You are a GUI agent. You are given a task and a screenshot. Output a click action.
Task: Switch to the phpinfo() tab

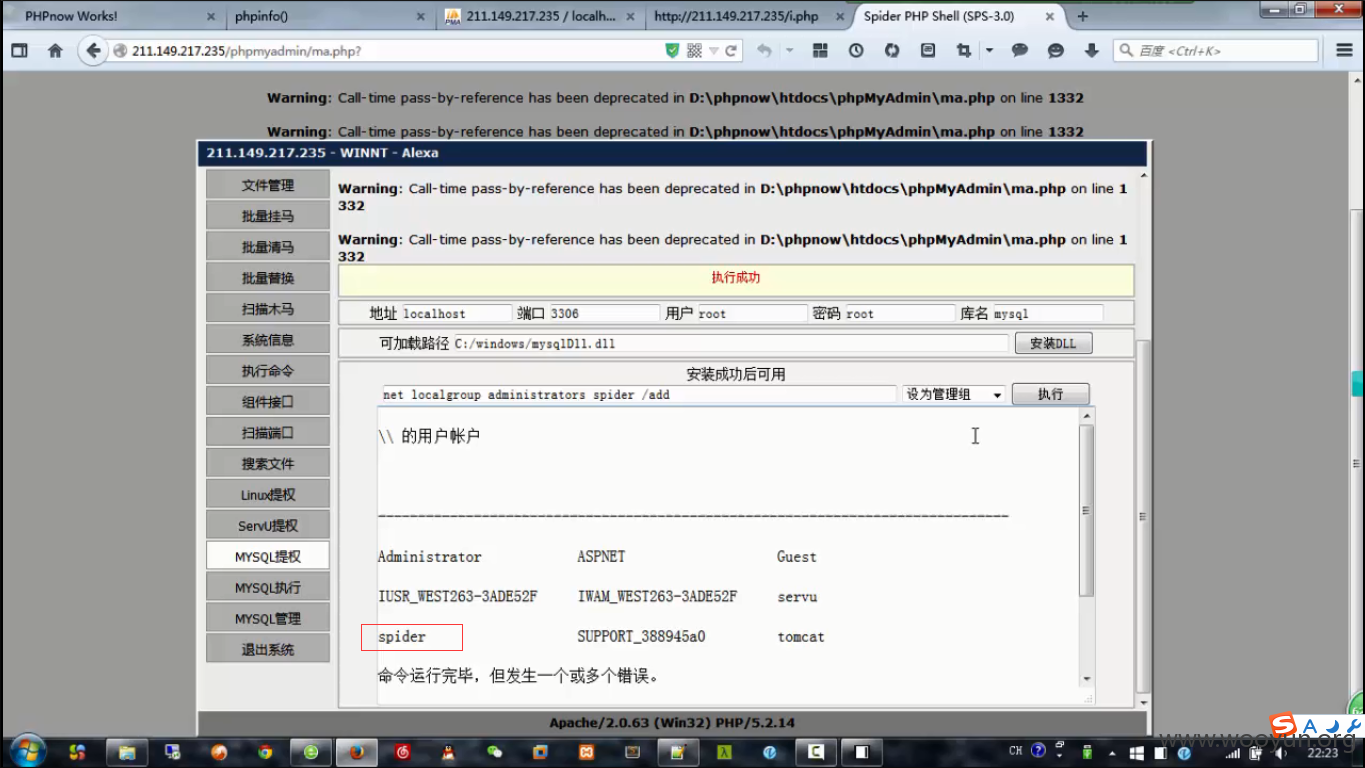click(318, 17)
